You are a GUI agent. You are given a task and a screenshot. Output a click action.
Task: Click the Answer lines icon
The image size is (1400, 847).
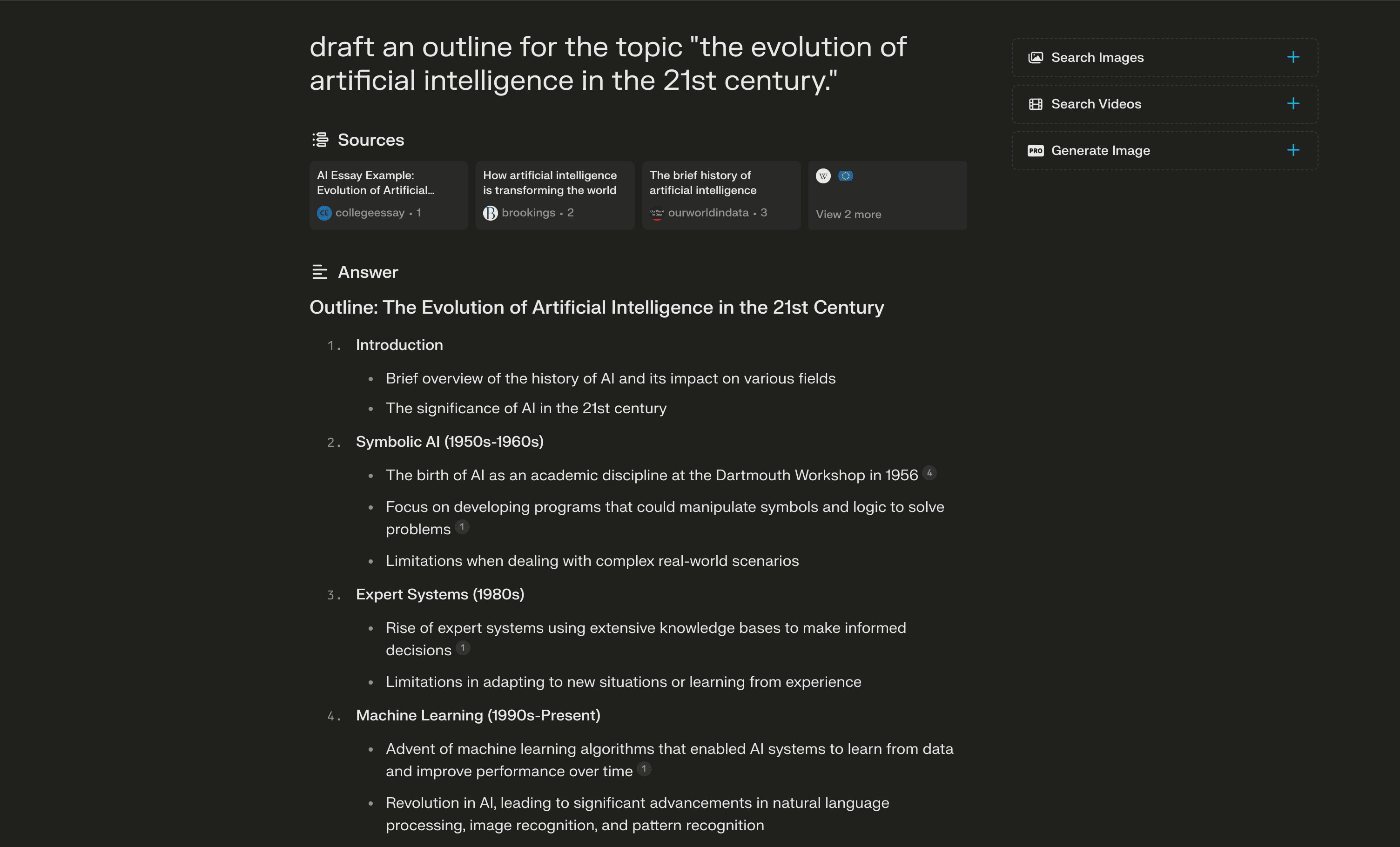[x=320, y=272]
